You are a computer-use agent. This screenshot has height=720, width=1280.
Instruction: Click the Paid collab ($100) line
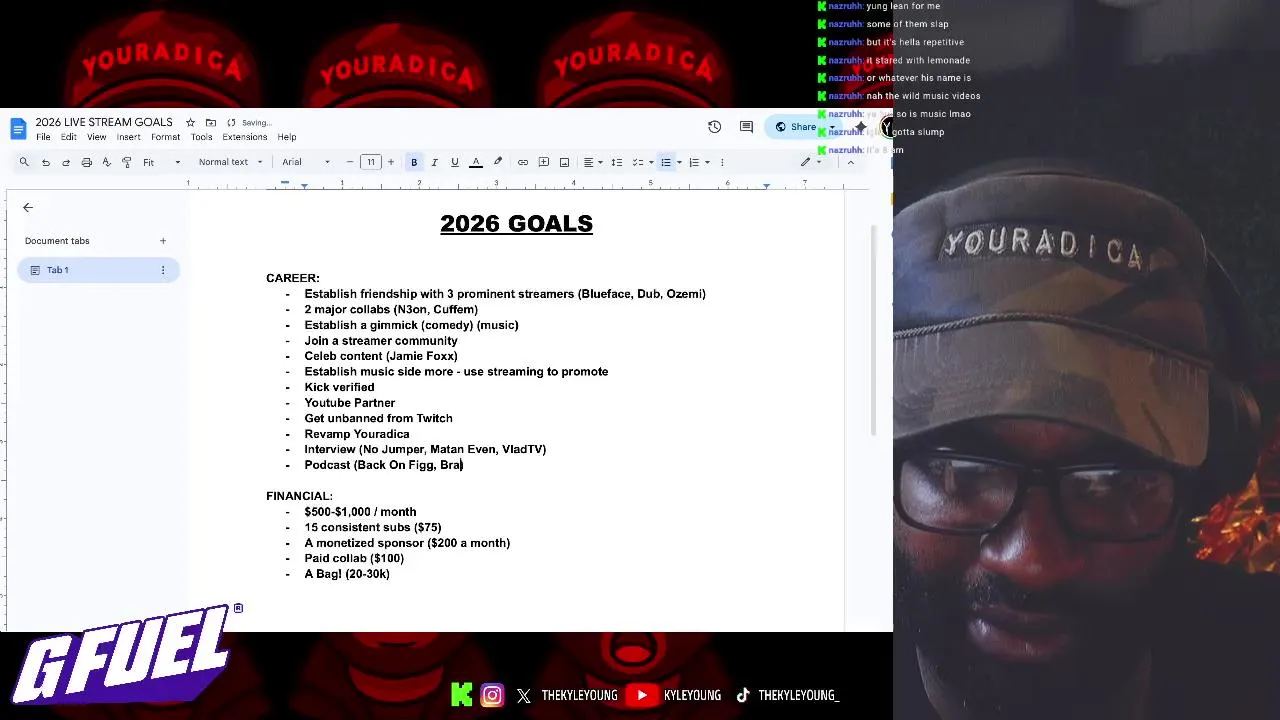pos(354,558)
